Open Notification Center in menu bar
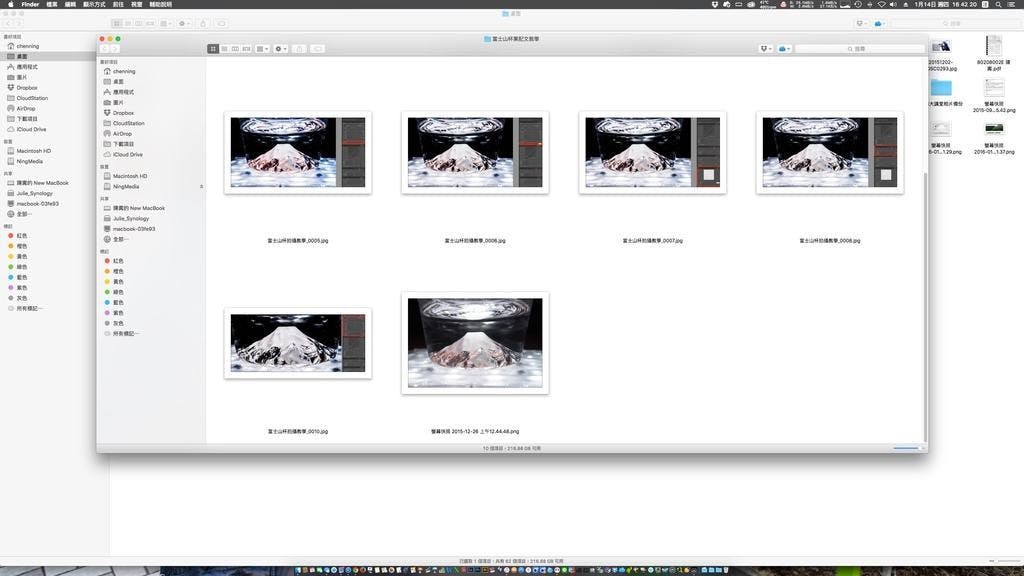 click(x=1013, y=5)
